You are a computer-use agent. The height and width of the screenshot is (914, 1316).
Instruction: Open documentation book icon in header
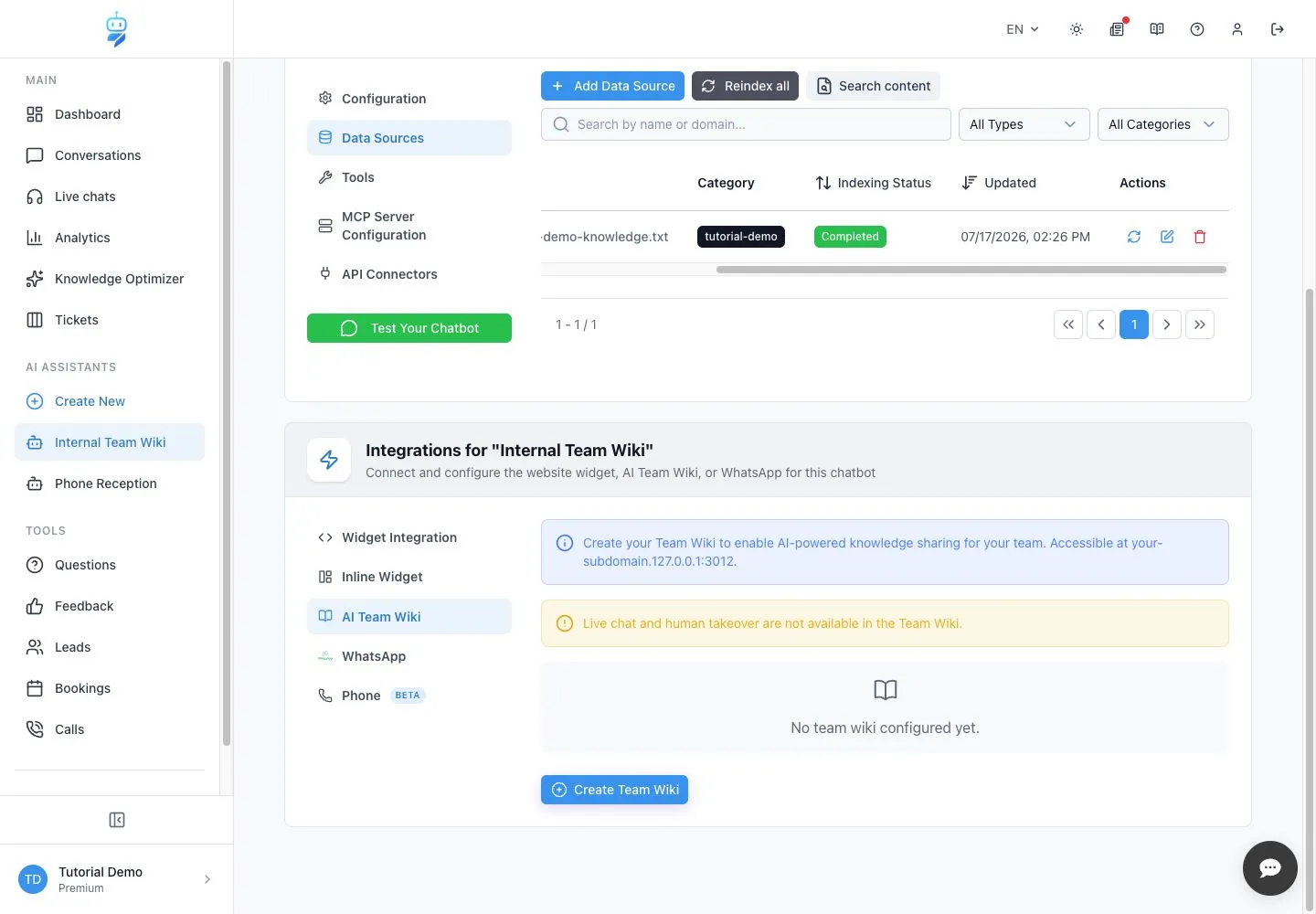(1157, 29)
